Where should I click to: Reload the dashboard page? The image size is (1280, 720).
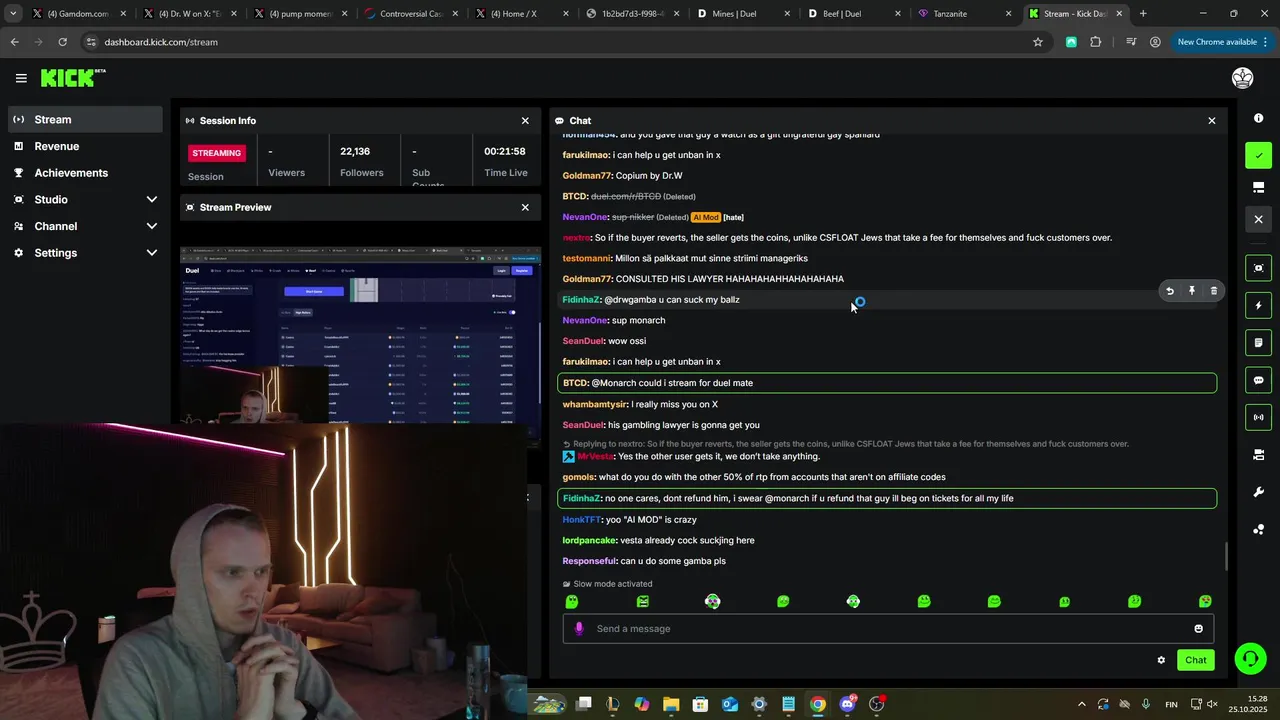coord(62,42)
